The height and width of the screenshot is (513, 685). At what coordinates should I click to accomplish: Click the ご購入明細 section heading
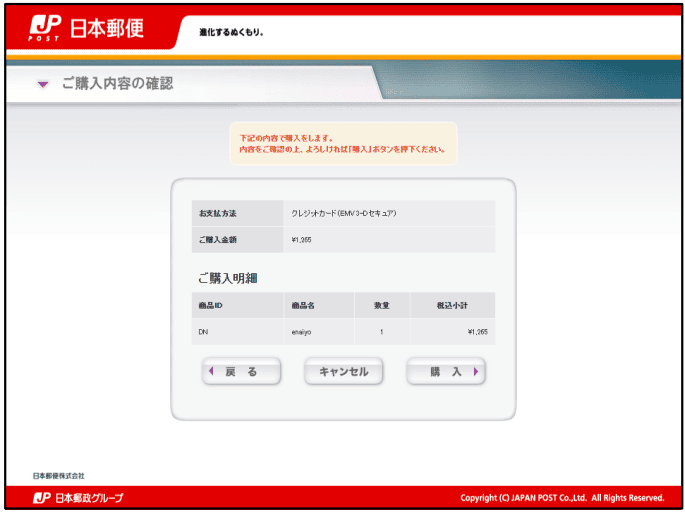point(228,278)
